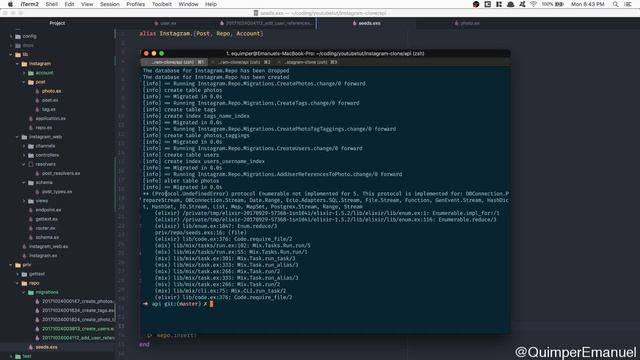Screen dimensions: 640x360
Task: Select the third terminal tab ⌘3
Action: (x=310, y=62)
